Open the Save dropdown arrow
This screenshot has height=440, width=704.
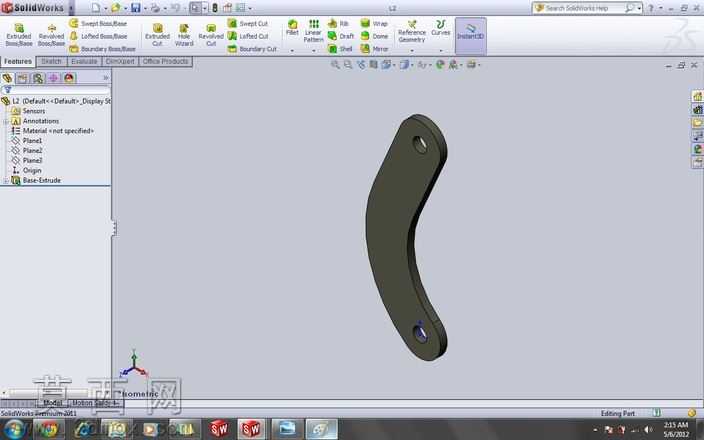coord(145,8)
